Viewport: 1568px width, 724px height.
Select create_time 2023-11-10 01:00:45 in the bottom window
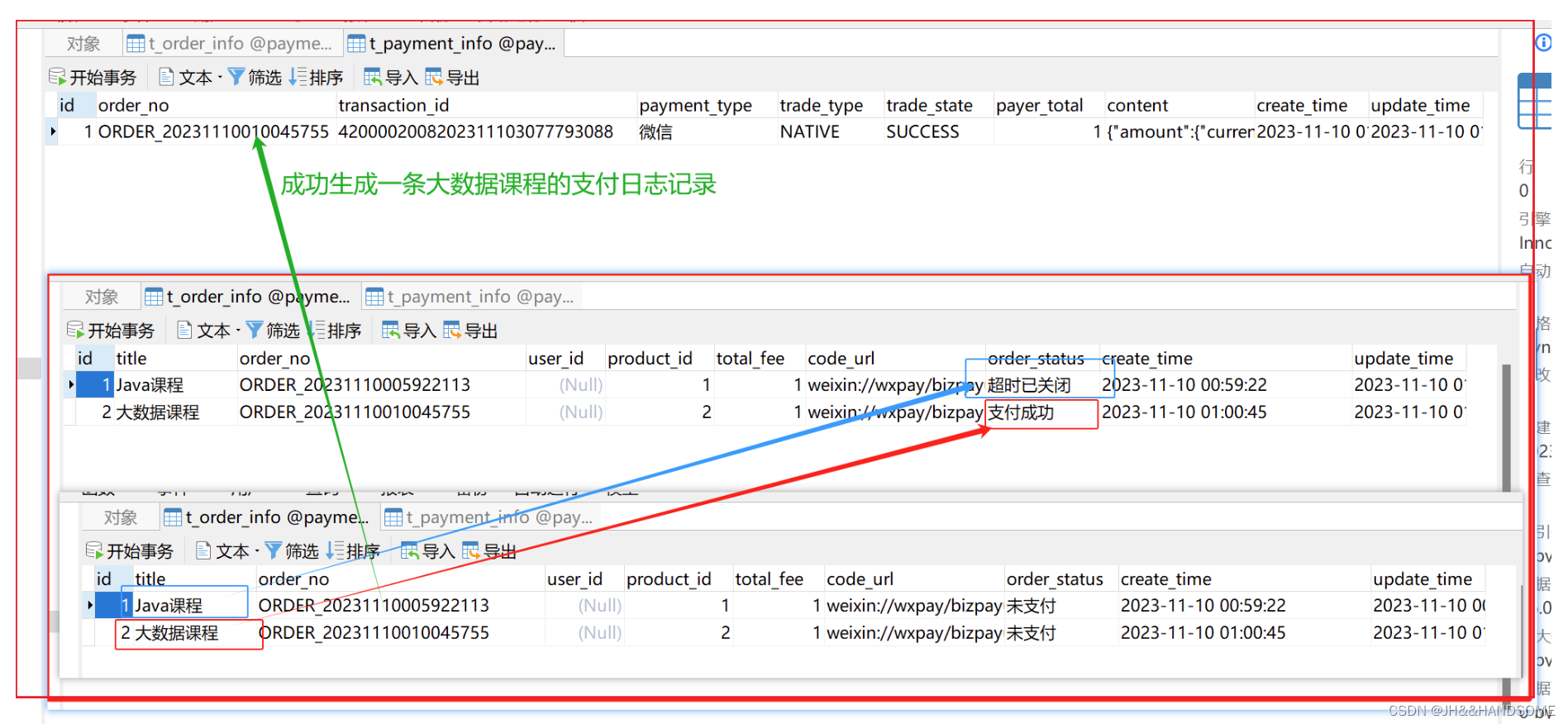coord(1244,632)
